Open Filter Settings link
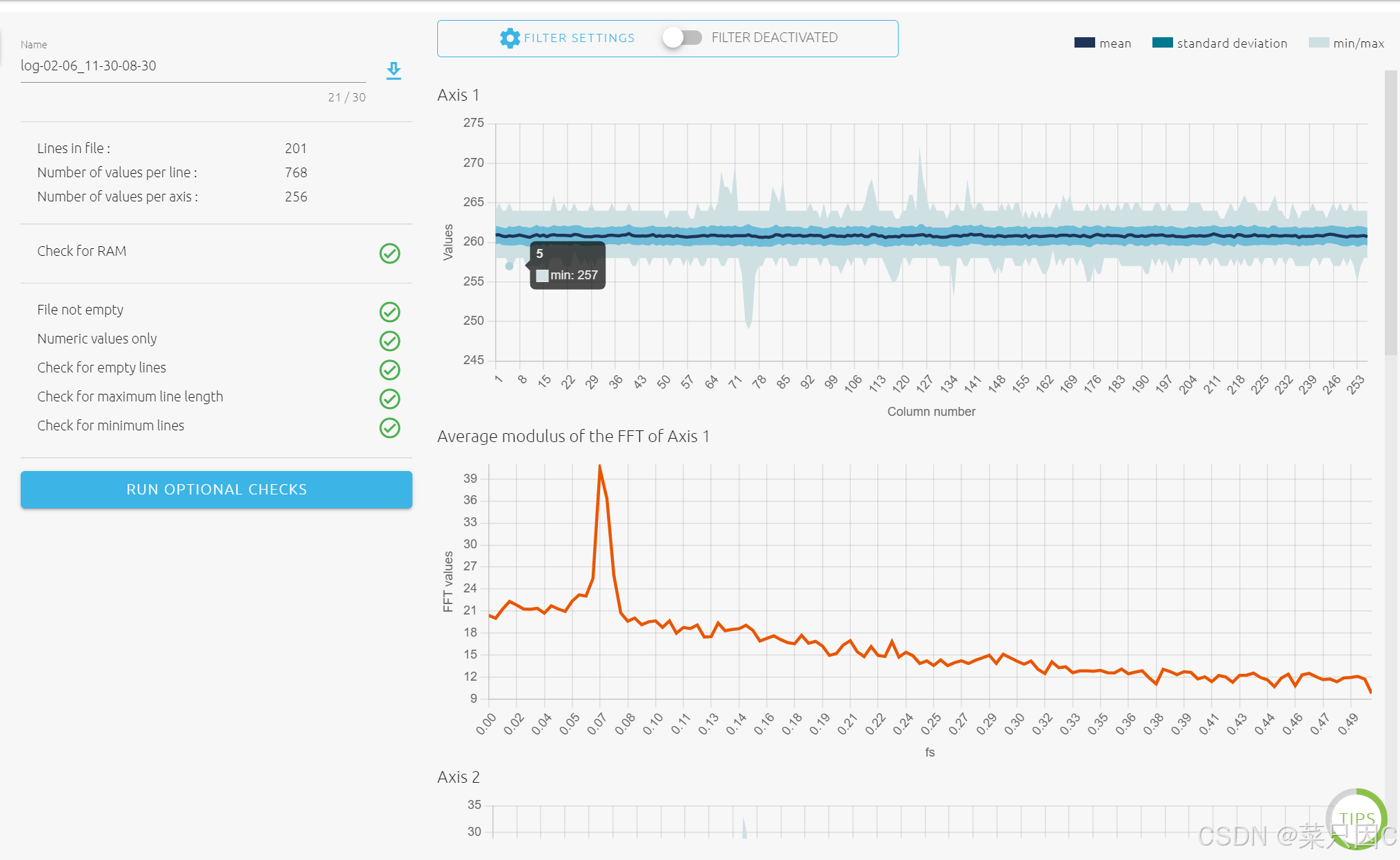 (579, 38)
